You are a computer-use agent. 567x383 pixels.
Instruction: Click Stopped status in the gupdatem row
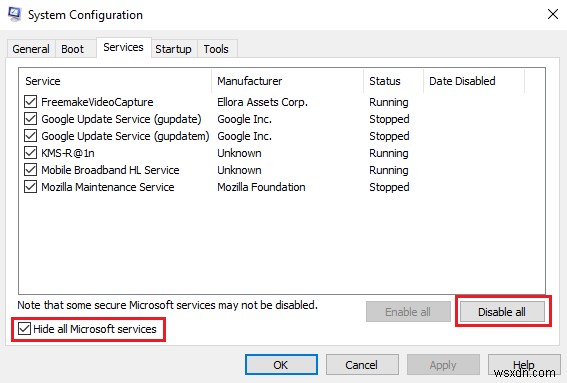[389, 136]
